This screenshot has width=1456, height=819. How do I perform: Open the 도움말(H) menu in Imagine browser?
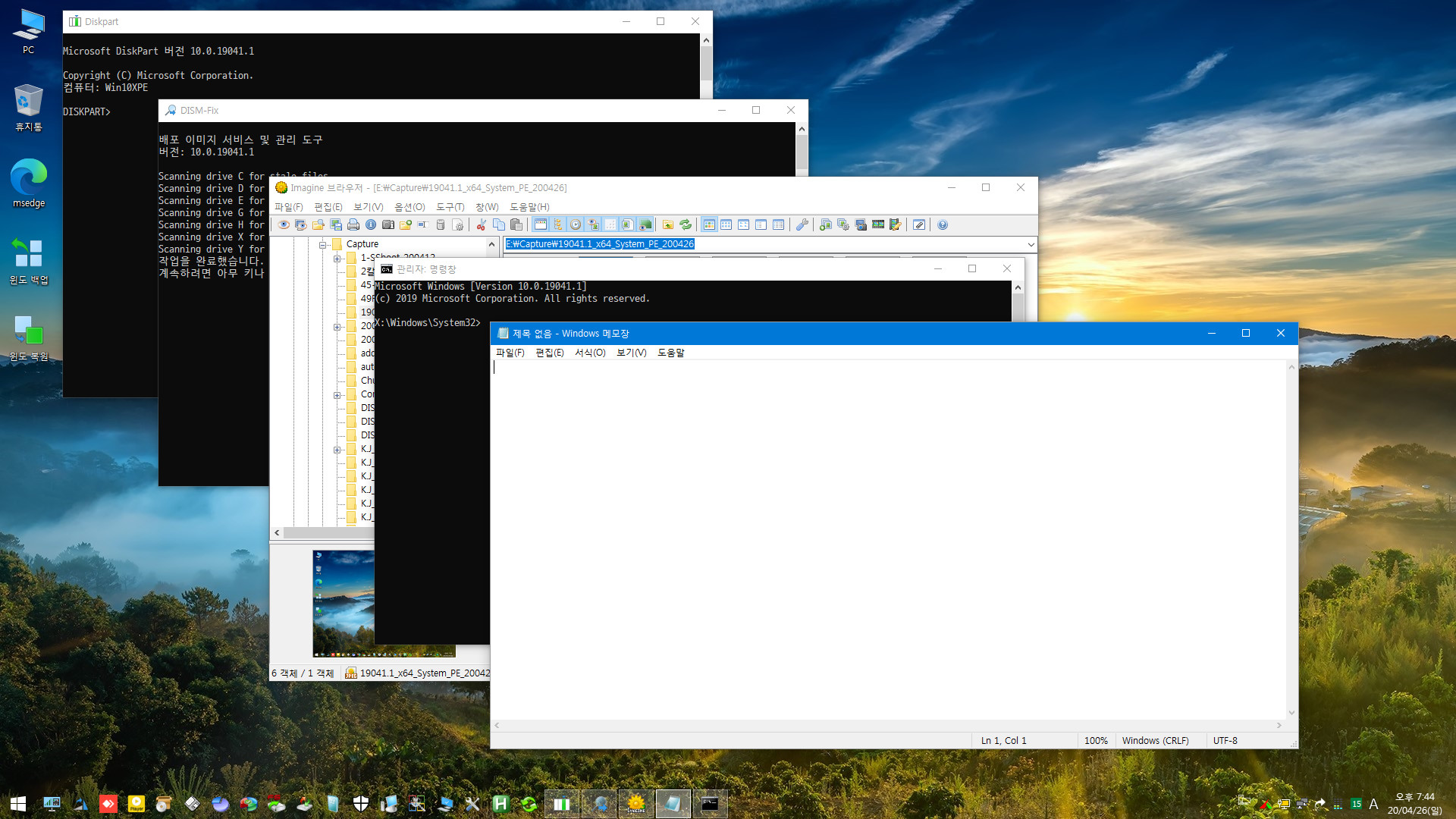pos(529,207)
